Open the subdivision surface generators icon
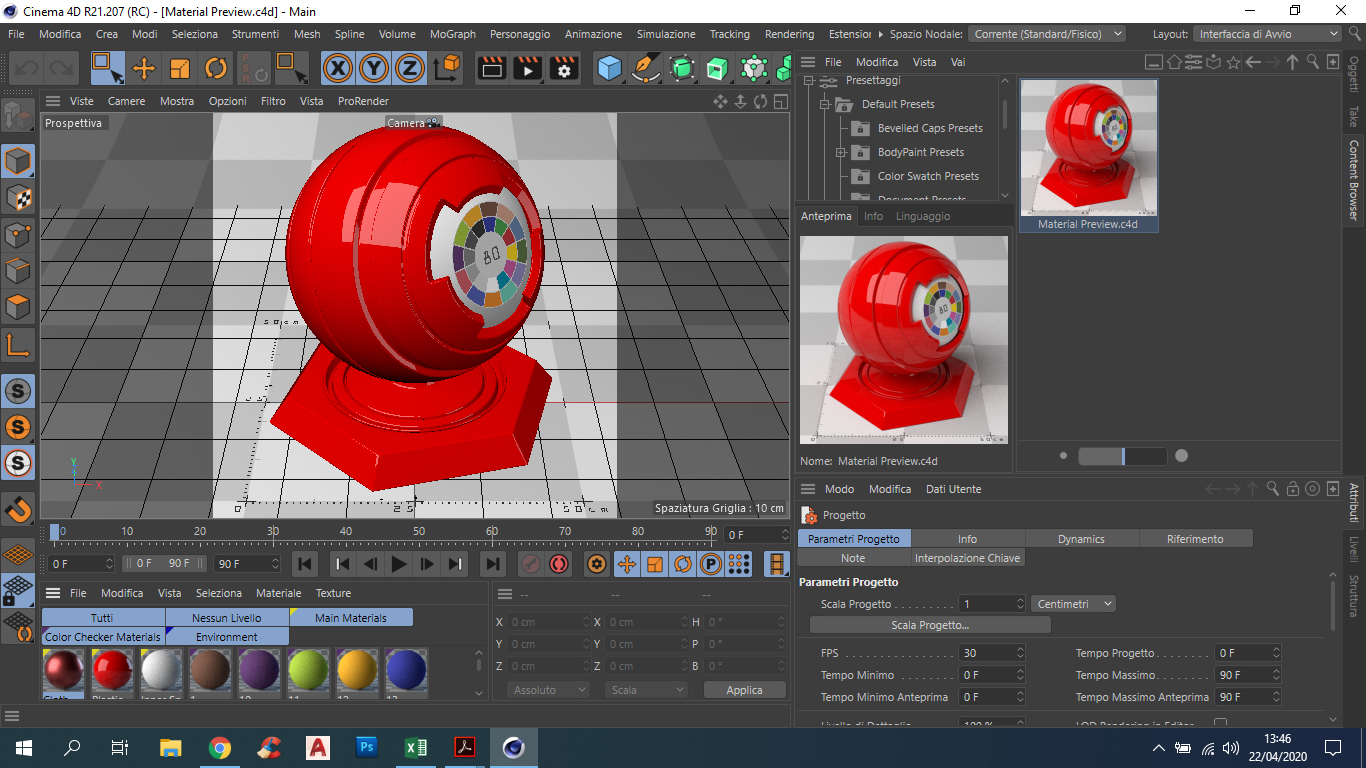Screen dimensions: 1366x768 click(682, 68)
